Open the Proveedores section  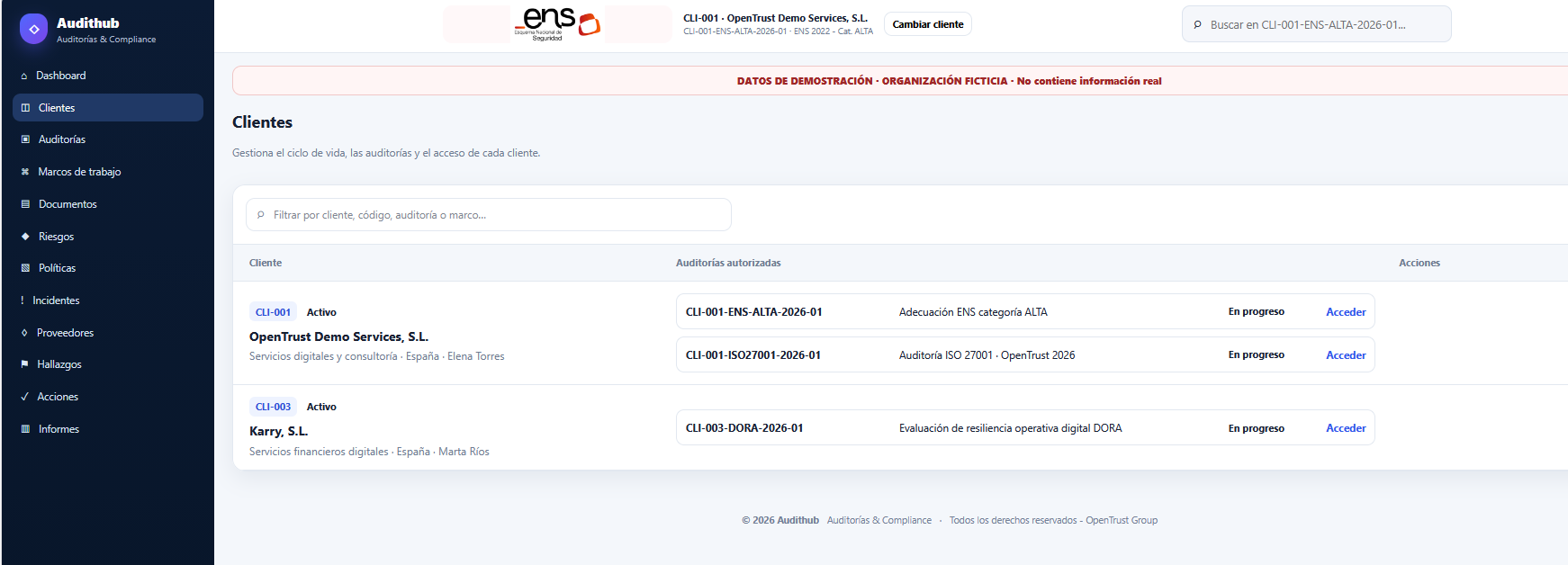[x=108, y=333]
